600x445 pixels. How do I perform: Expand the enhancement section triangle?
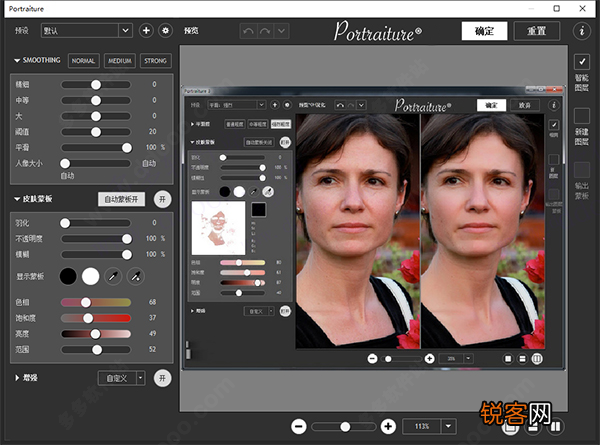click(x=17, y=378)
